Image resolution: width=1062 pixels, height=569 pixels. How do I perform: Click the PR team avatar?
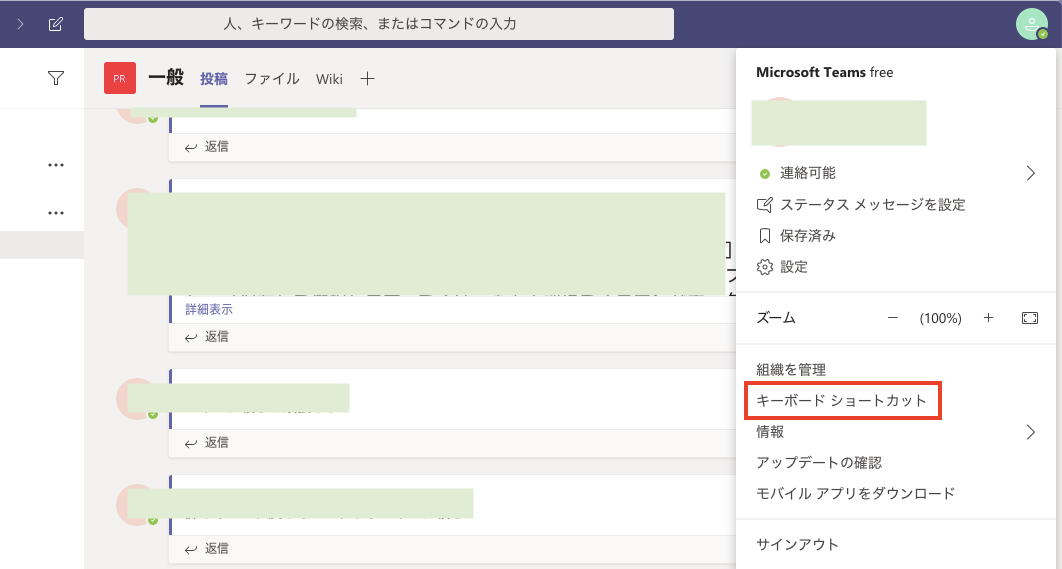pyautogui.click(x=120, y=79)
